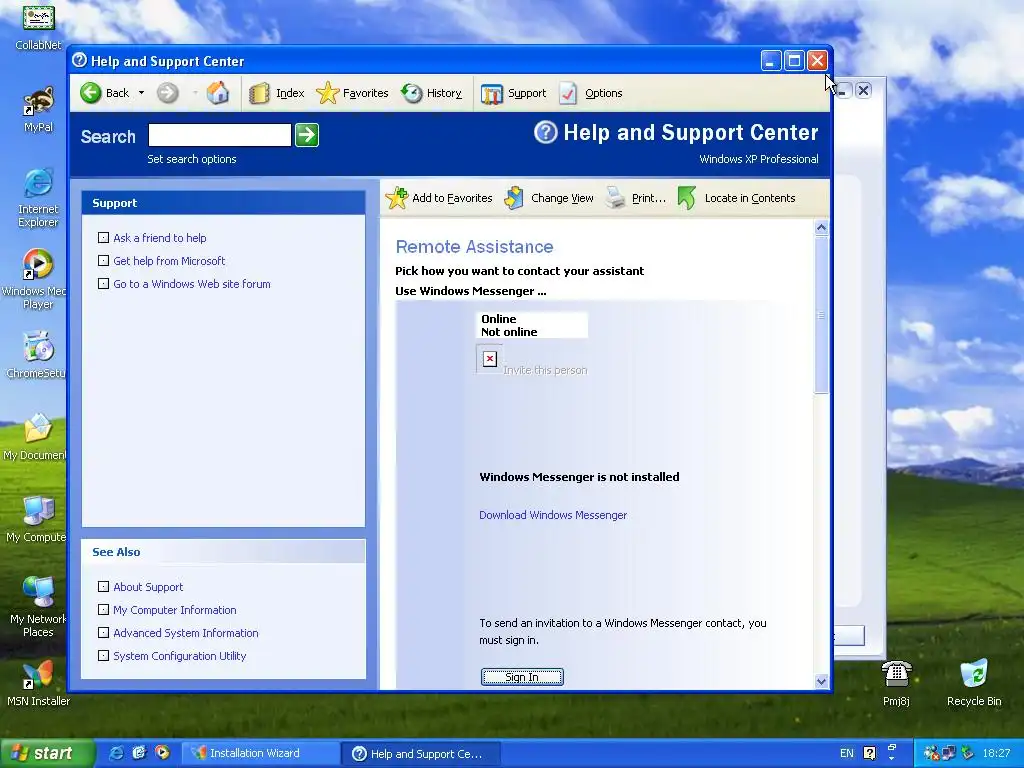Click the help question mark tray icon
1024x768 pixels.
click(x=869, y=753)
